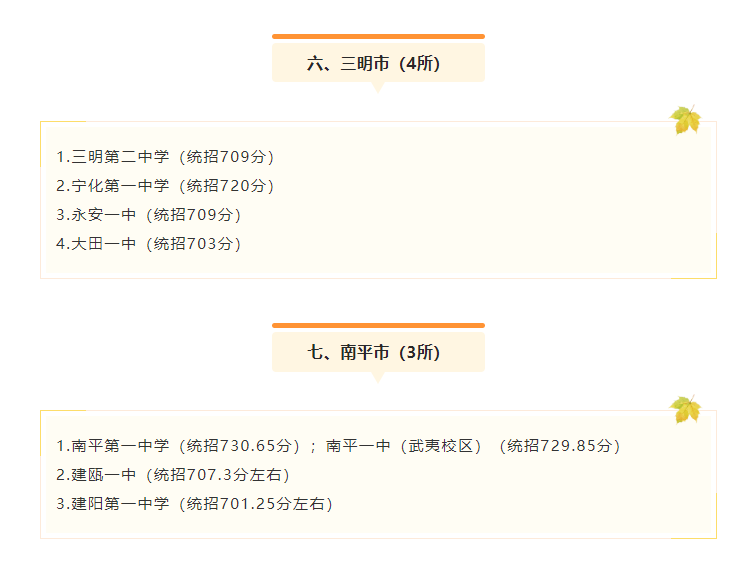Image resolution: width=756 pixels, height=575 pixels.
Task: Select 宁化第一中学 (统招720分) entry
Action: point(165,186)
